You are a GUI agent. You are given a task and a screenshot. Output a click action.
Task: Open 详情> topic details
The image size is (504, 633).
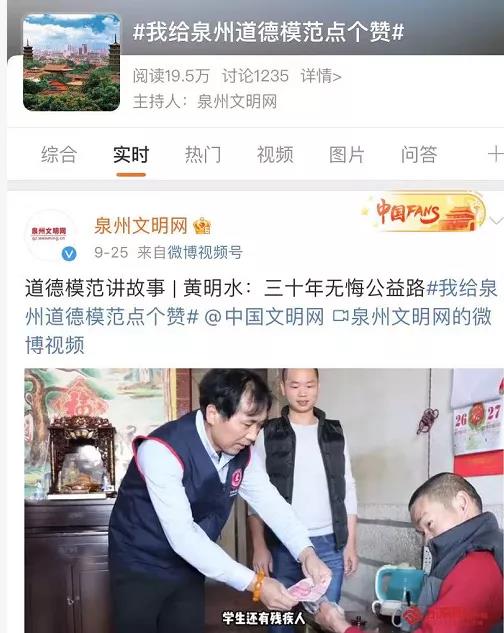click(x=321, y=76)
